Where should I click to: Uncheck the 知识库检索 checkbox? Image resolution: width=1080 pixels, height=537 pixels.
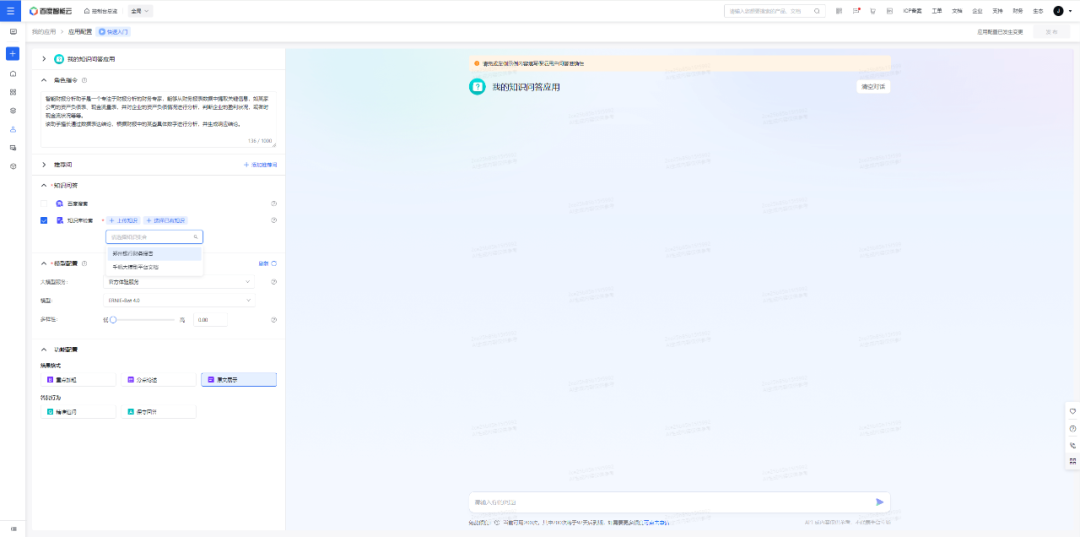pos(44,220)
